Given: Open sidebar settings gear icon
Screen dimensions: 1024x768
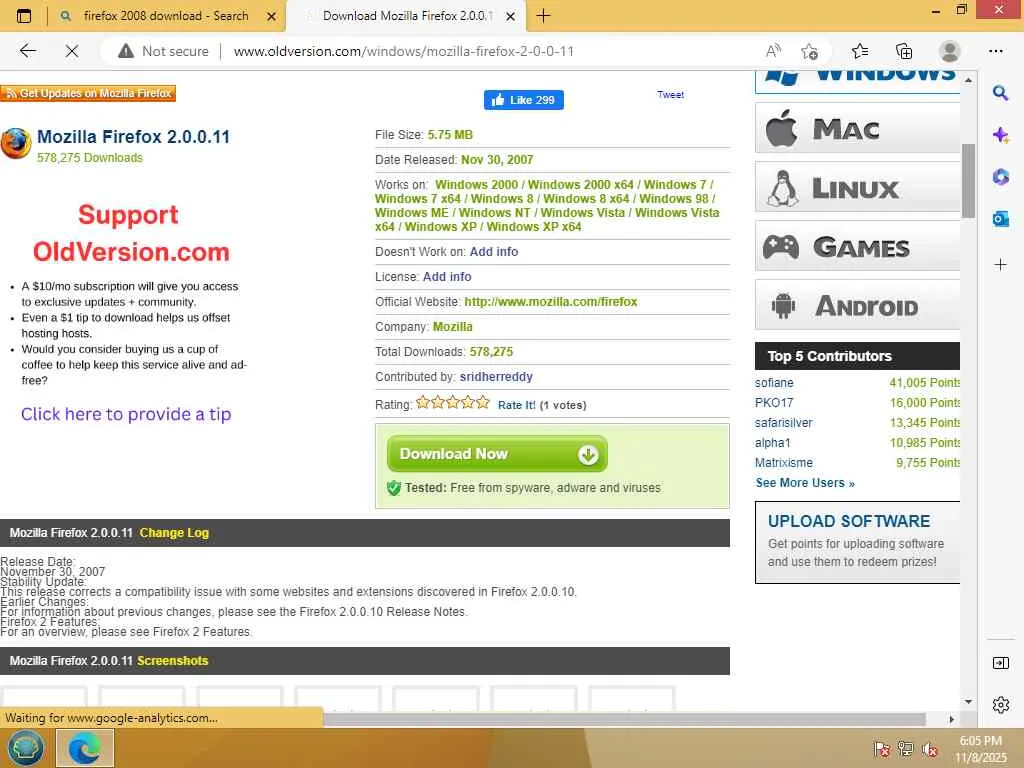Looking at the screenshot, I should [1000, 705].
